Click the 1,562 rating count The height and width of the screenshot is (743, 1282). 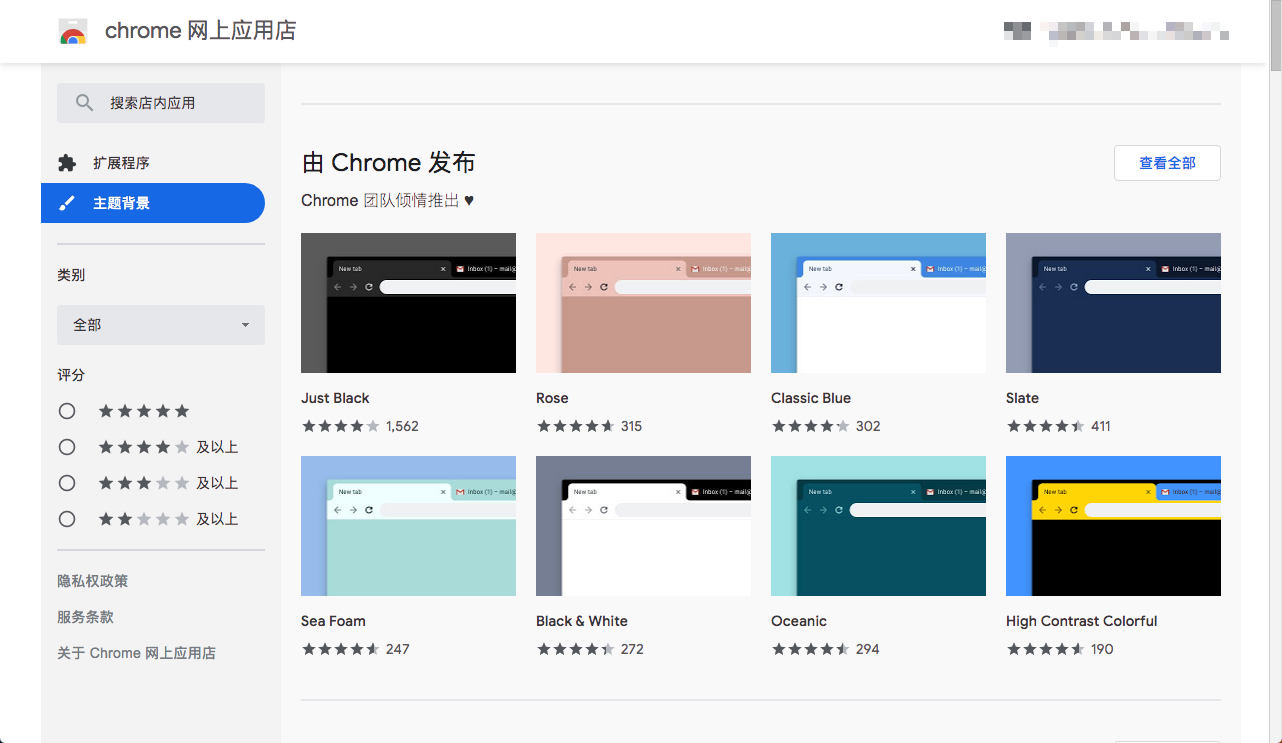(402, 426)
